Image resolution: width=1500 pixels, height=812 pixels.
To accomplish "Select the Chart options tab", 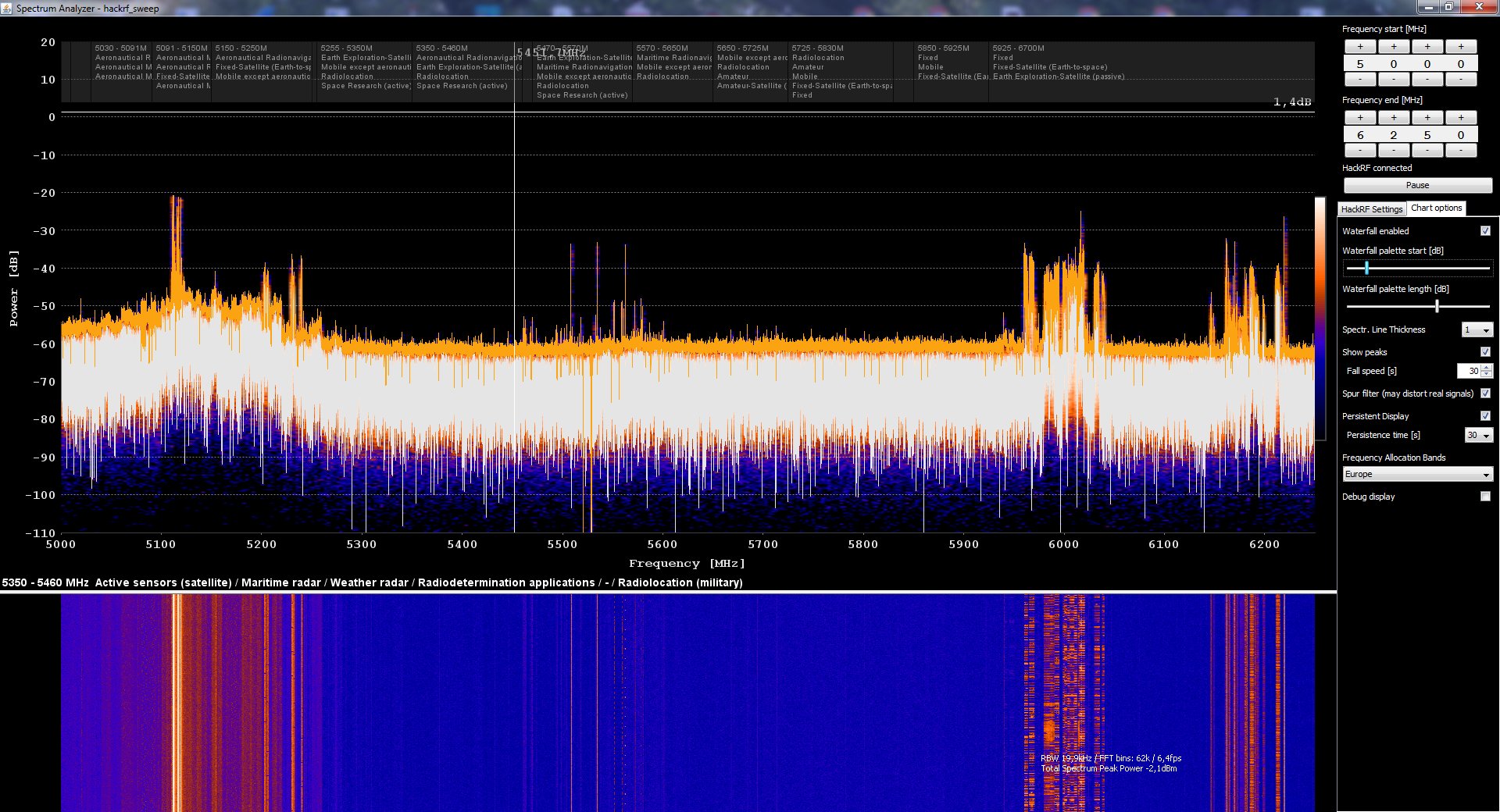I will click(x=1437, y=208).
